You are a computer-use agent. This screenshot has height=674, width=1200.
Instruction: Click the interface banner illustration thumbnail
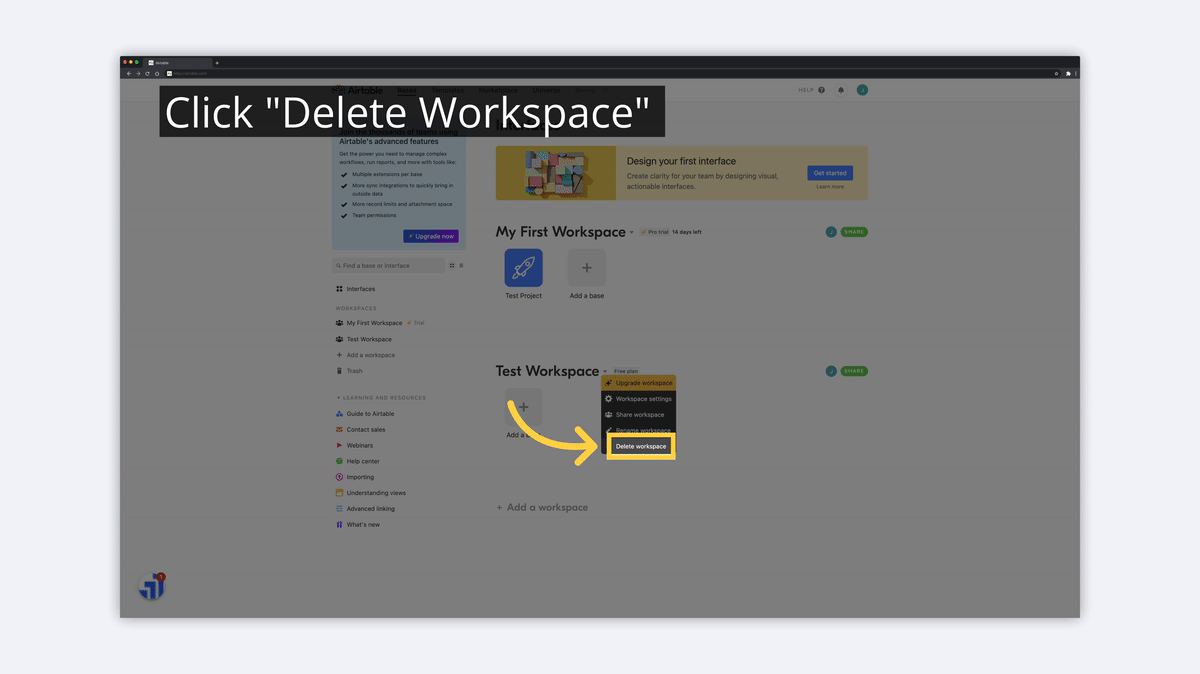coord(556,173)
